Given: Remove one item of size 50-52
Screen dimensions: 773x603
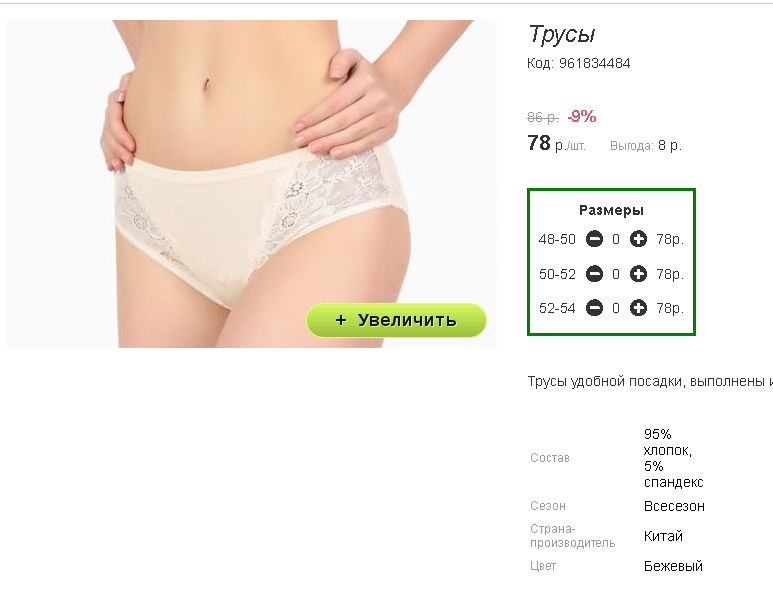Looking at the screenshot, I should [594, 274].
